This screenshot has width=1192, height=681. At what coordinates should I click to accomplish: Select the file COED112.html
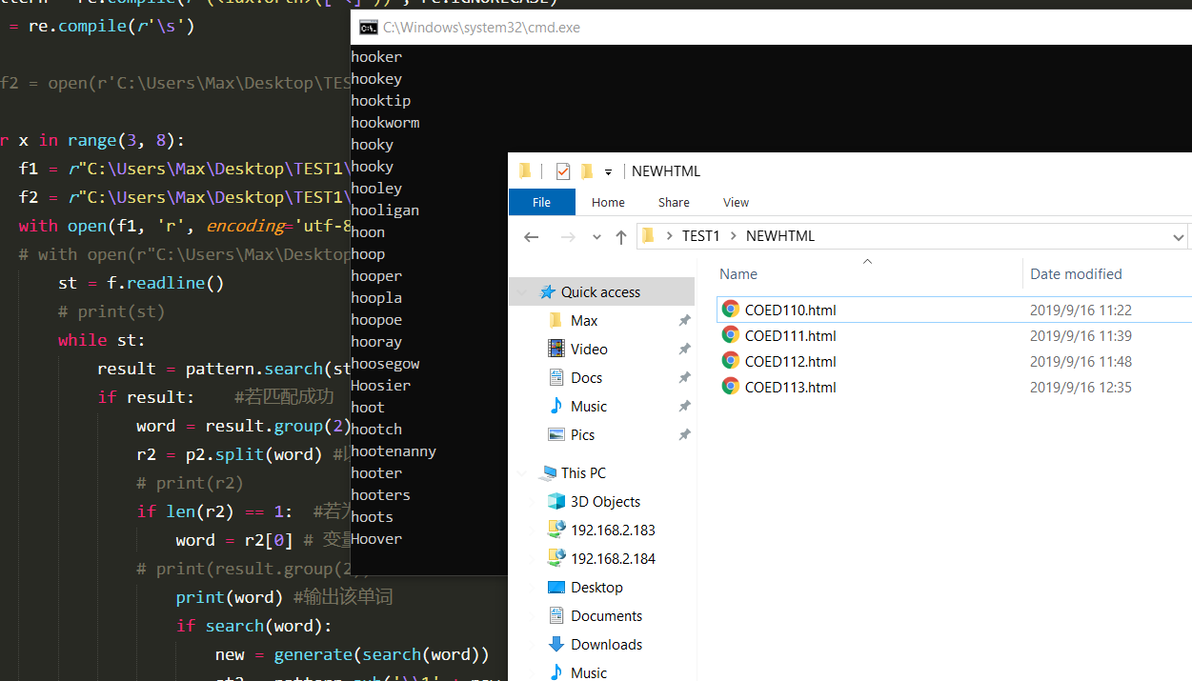click(791, 362)
